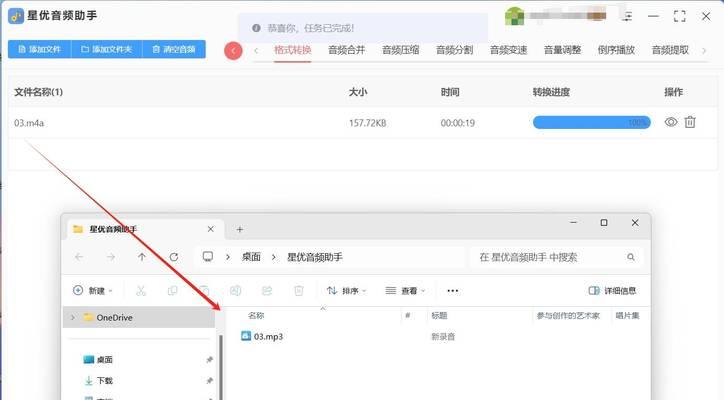
Task: Click the 星优音频助手 app logo icon
Action: [16, 16]
